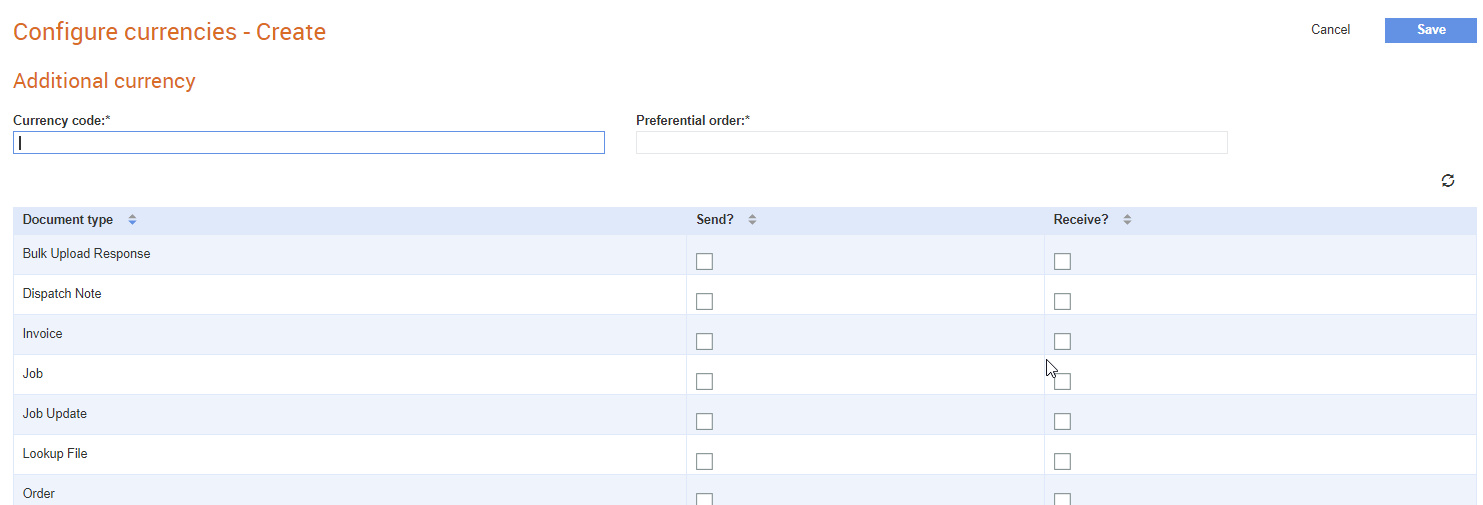Enable Send for Bulk Upload Response

coord(704,261)
